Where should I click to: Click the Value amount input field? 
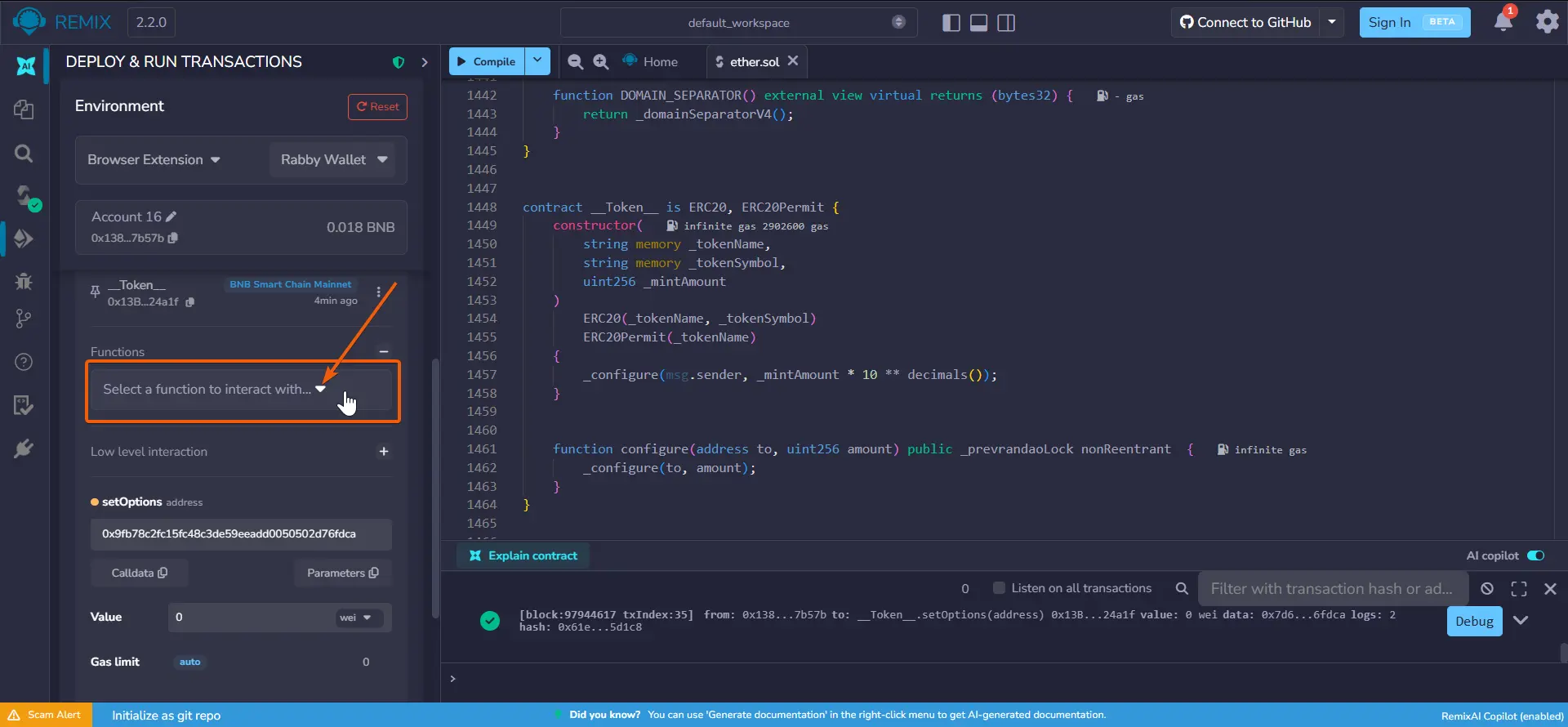(251, 617)
